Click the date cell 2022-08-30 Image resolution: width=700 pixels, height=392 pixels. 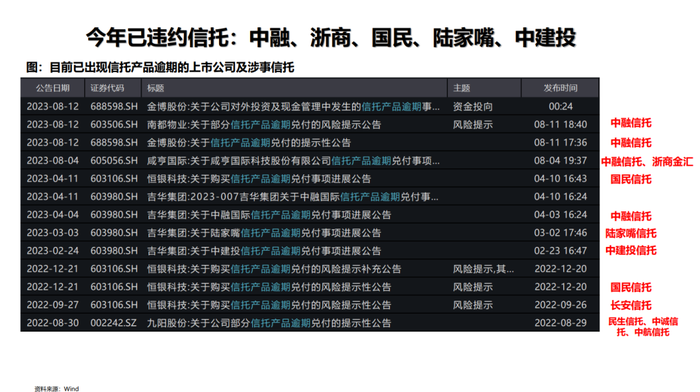click(53, 323)
